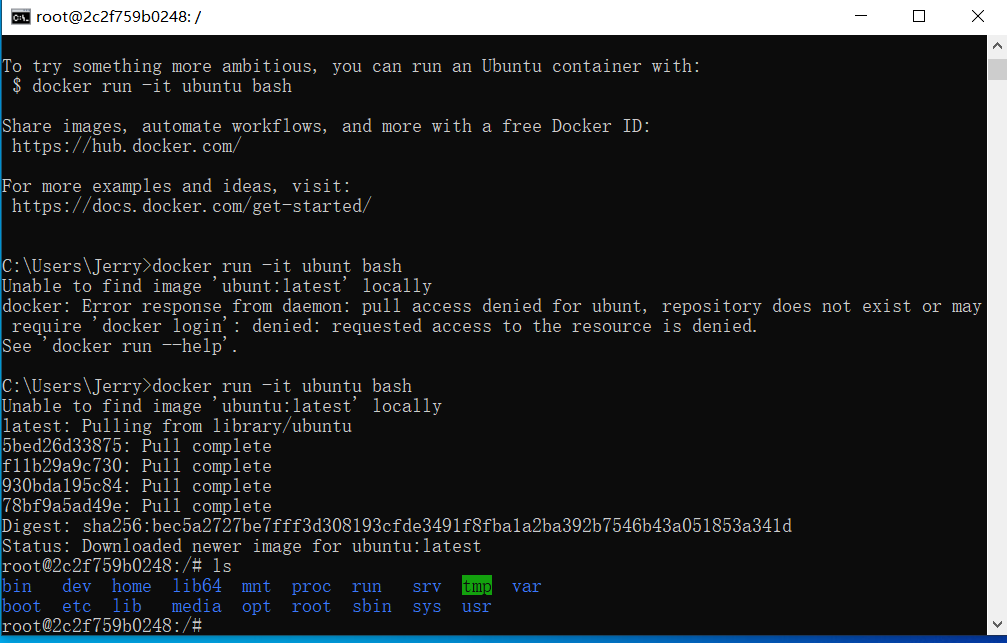
Task: Click the 'lib' directory name
Action: coord(127,606)
